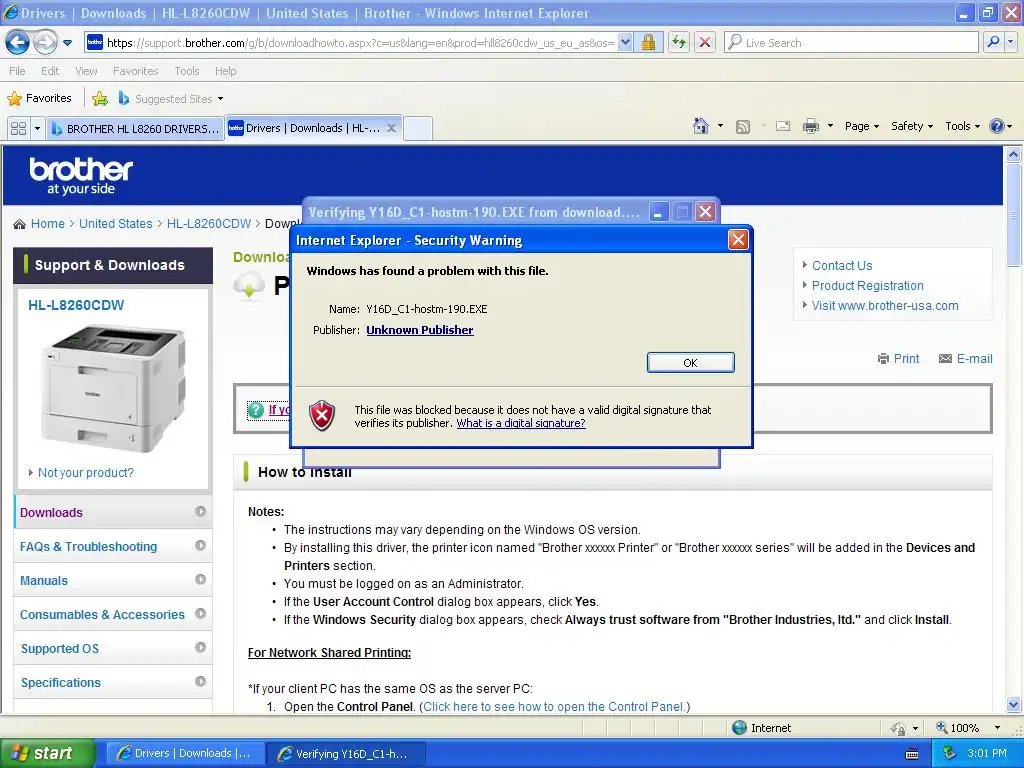The height and width of the screenshot is (768, 1024).
Task: Click the red shield warning icon
Action: coord(322,415)
